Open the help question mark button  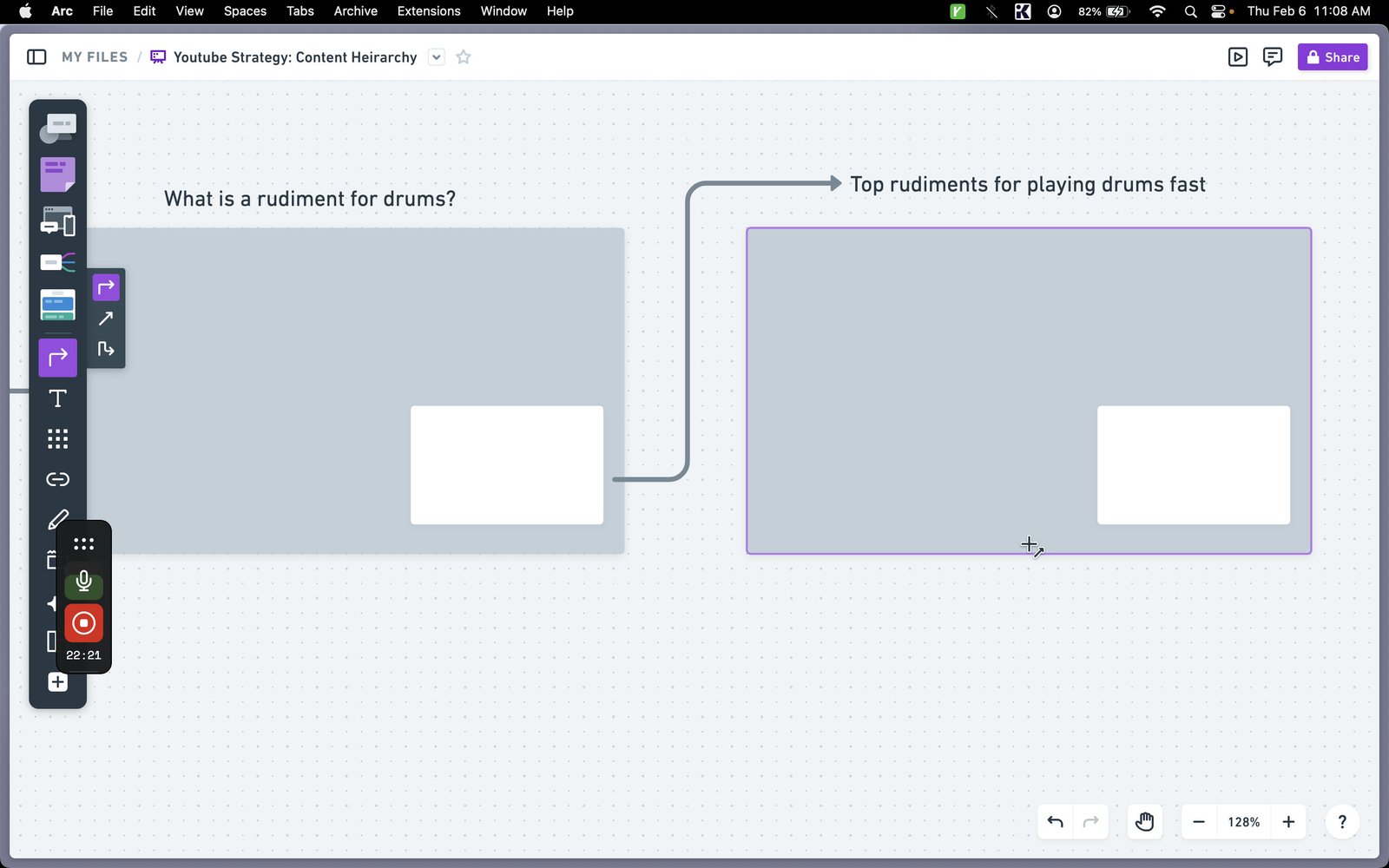click(x=1342, y=822)
